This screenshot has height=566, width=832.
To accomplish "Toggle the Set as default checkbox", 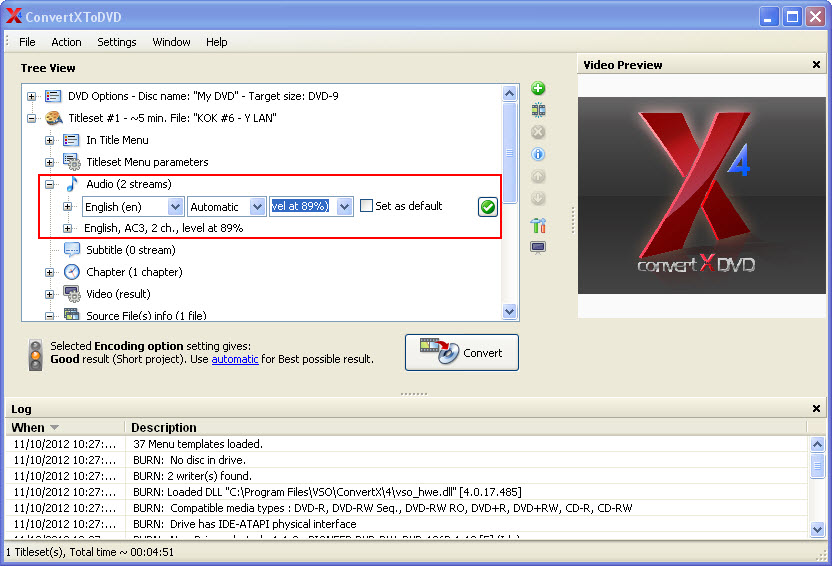I will point(366,206).
